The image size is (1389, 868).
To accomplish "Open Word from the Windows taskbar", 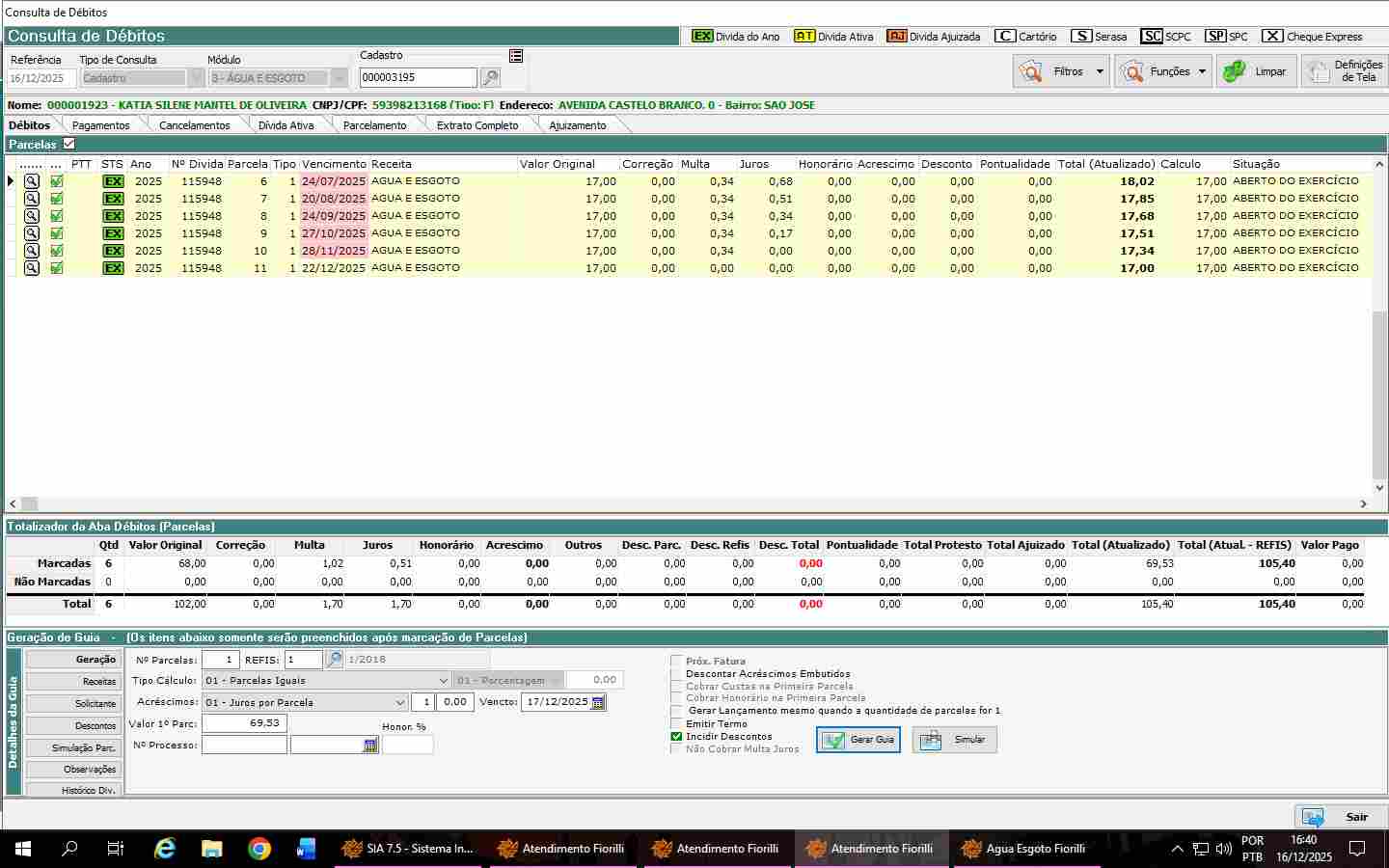I will pyautogui.click(x=306, y=849).
